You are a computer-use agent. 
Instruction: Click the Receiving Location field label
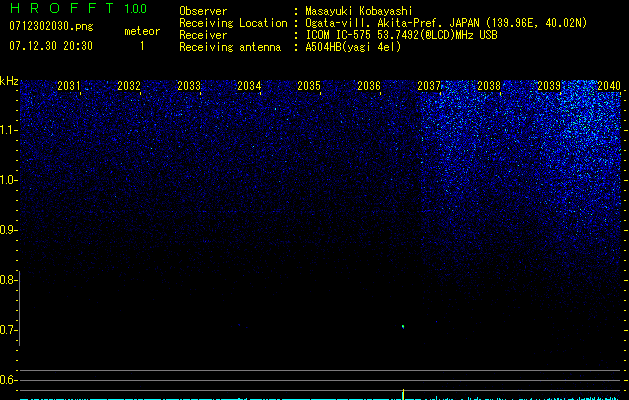click(233, 23)
